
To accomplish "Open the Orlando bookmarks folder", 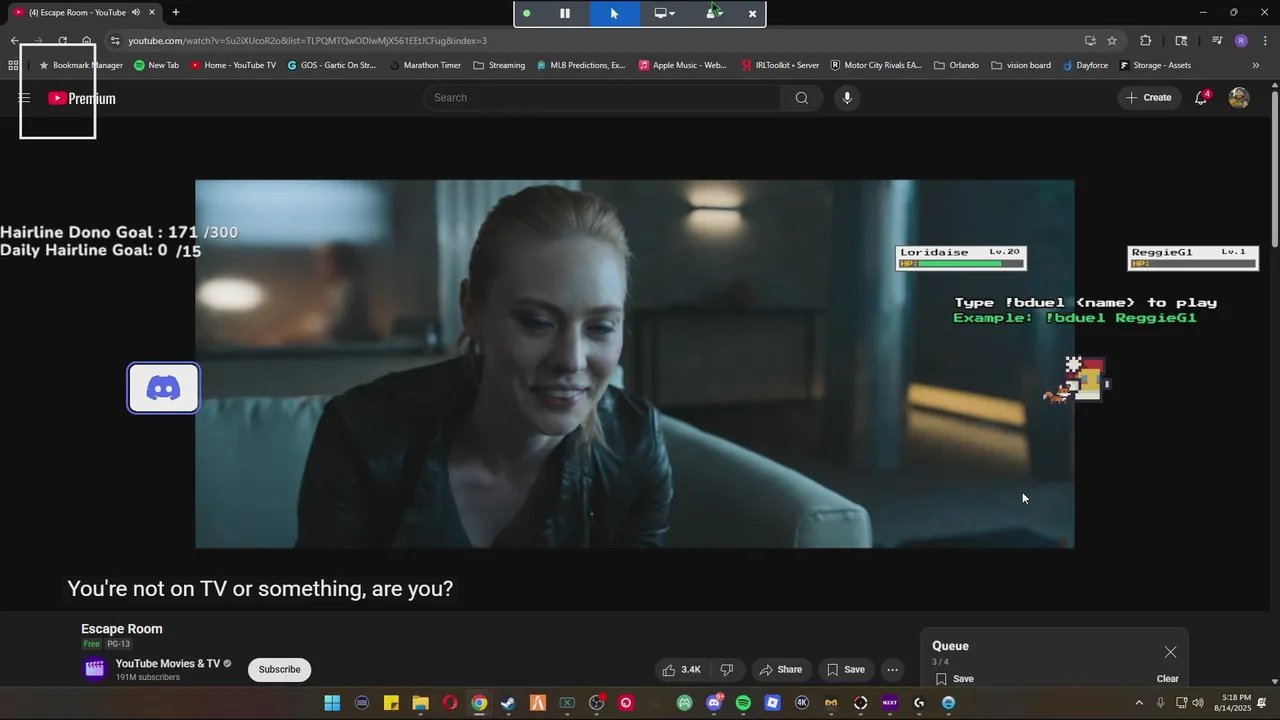I will point(956,65).
